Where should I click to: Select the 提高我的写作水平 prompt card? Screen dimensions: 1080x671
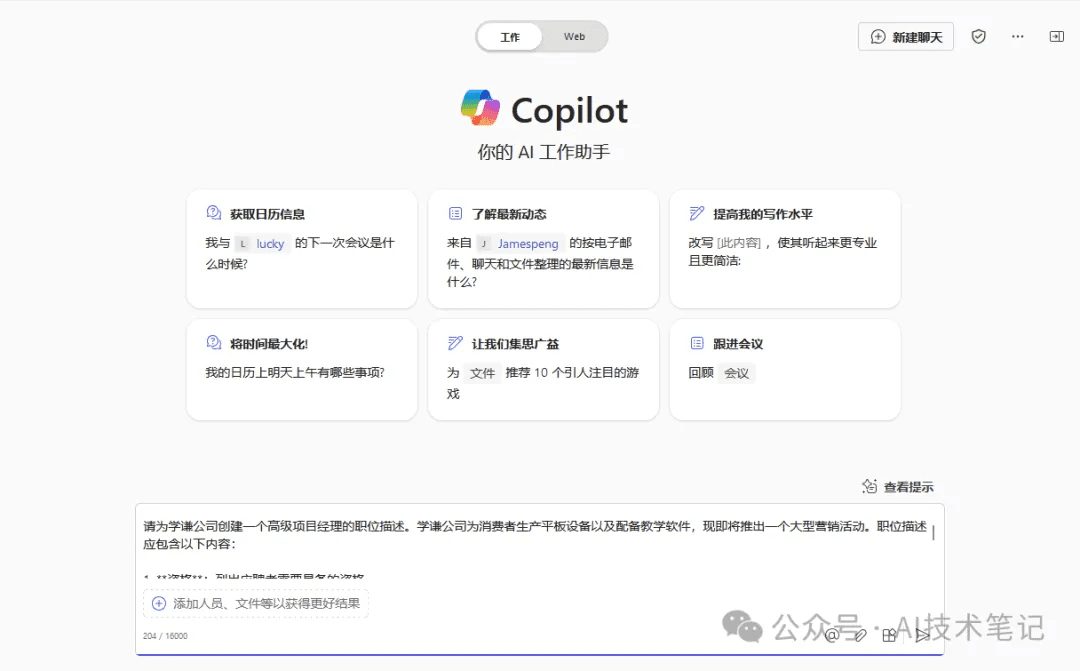pos(785,249)
